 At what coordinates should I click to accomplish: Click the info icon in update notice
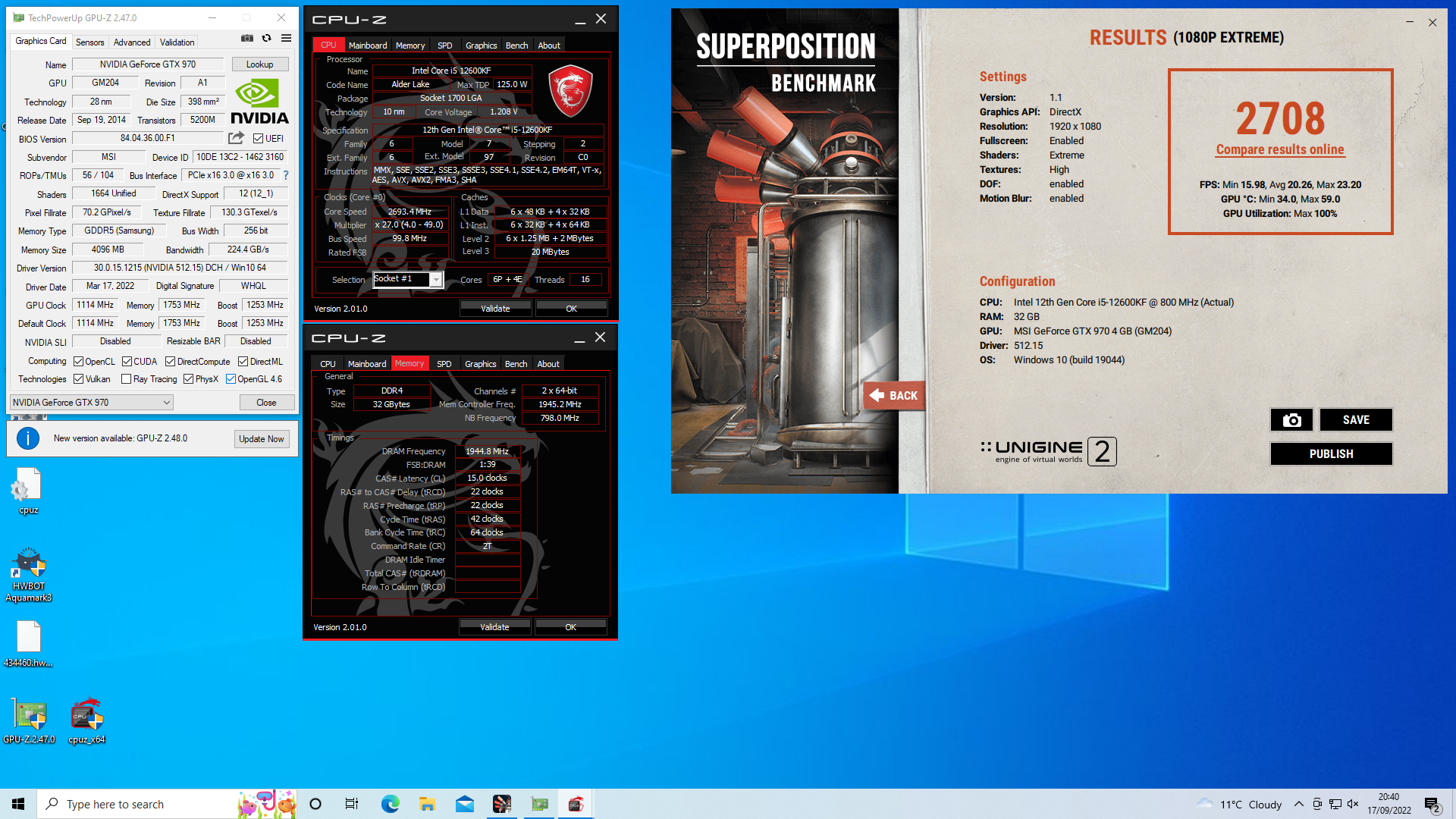click(28, 438)
